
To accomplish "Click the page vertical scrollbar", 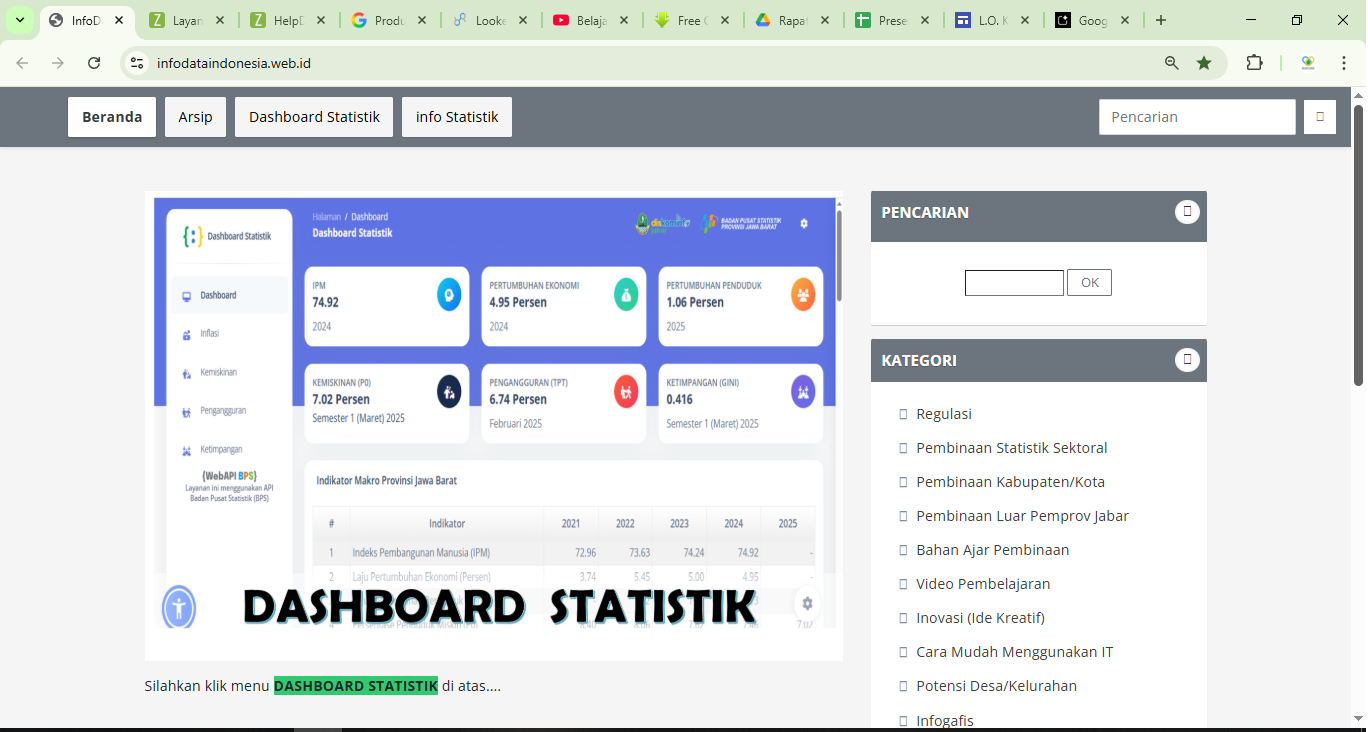I will [x=1358, y=245].
